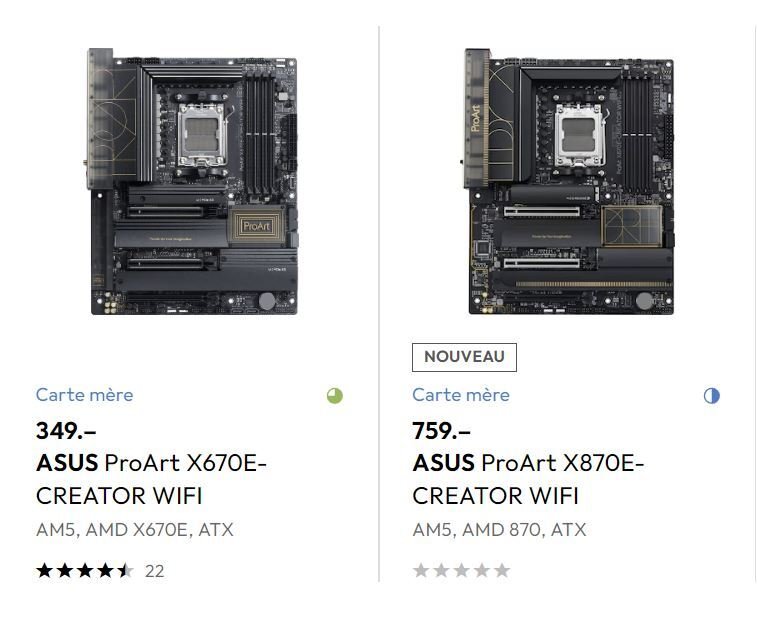Open the 22 reviews count
The image size is (757, 620).
point(154,571)
